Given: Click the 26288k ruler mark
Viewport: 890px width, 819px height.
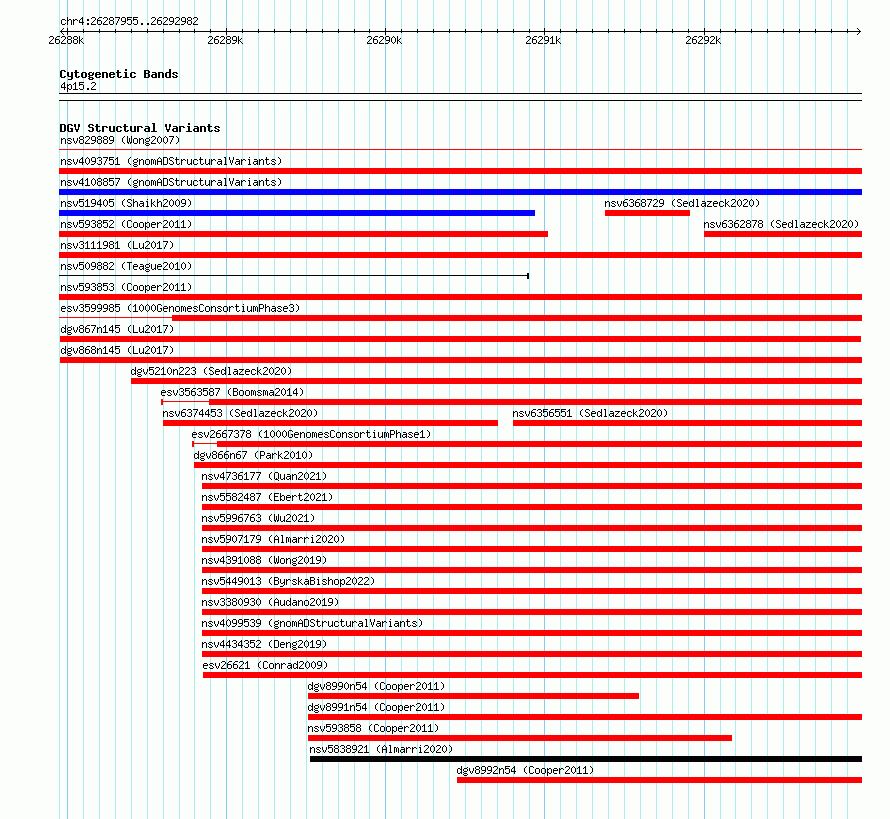Looking at the screenshot, I should [66, 40].
